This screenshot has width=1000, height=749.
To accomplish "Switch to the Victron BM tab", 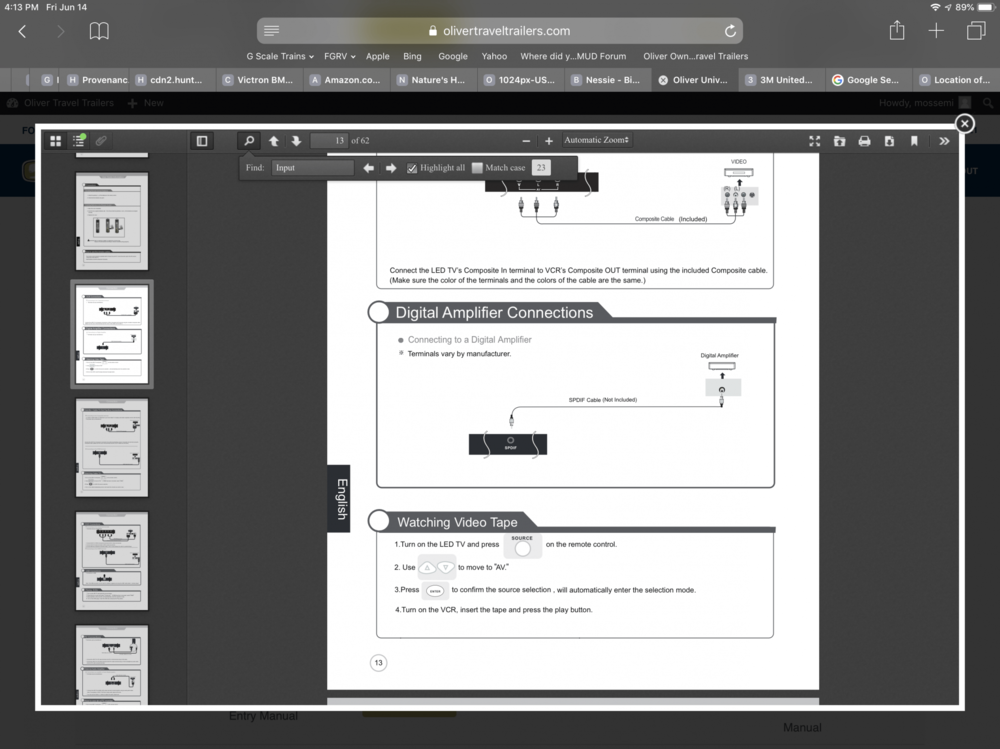I will 257,80.
